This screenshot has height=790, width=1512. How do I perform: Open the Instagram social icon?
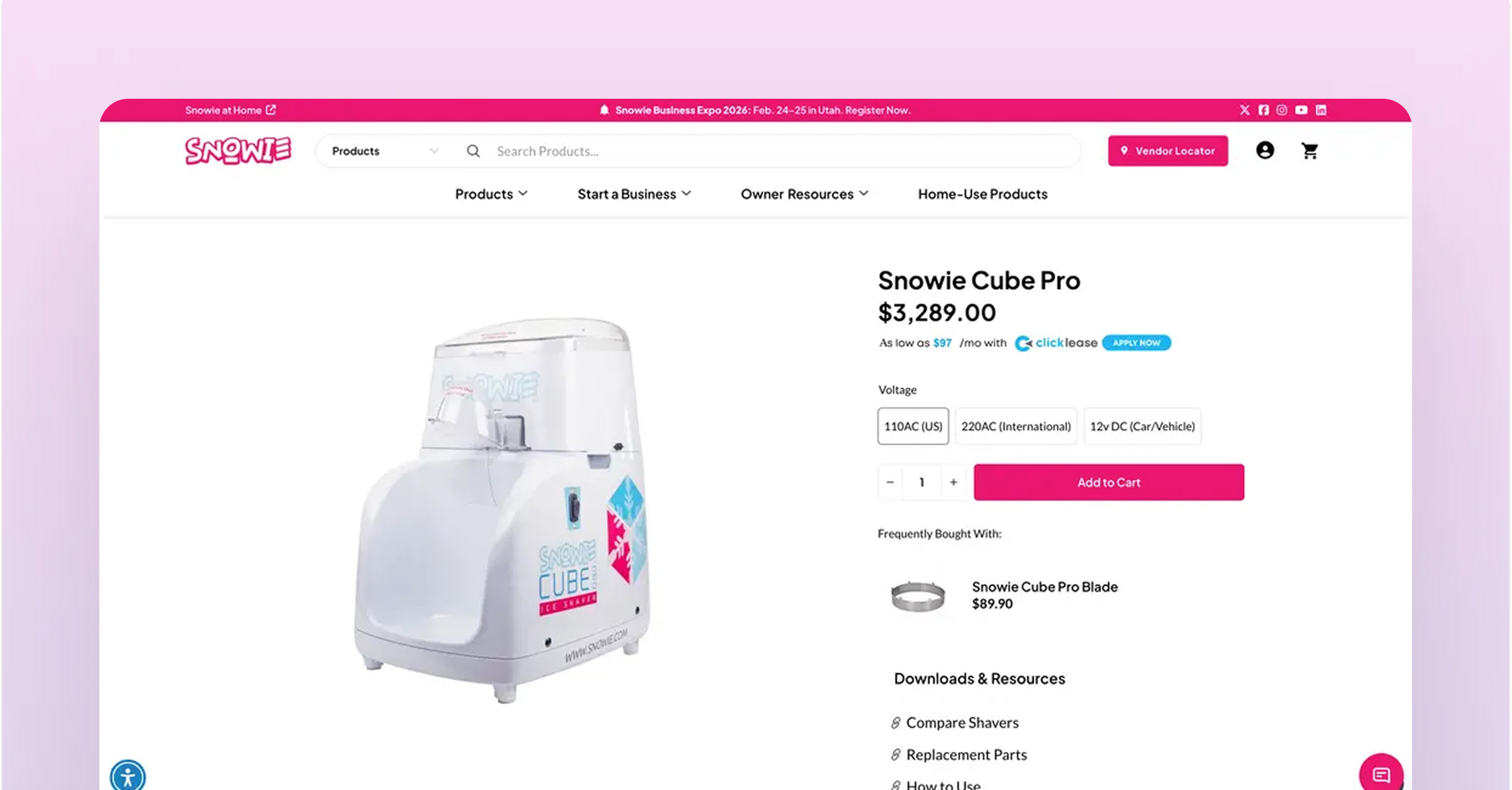coord(1282,110)
